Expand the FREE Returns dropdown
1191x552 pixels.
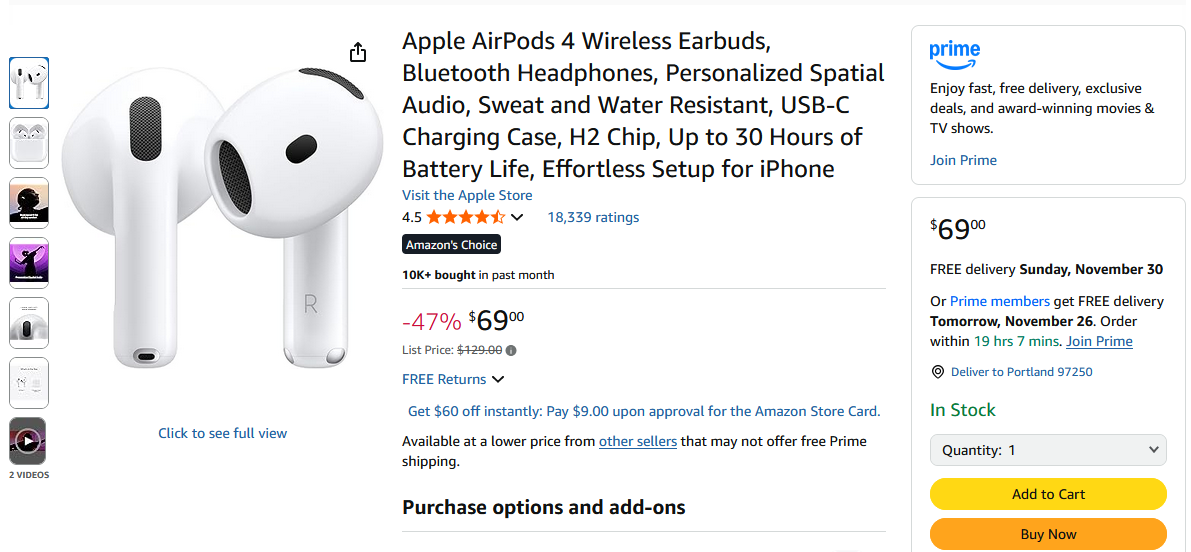(453, 379)
